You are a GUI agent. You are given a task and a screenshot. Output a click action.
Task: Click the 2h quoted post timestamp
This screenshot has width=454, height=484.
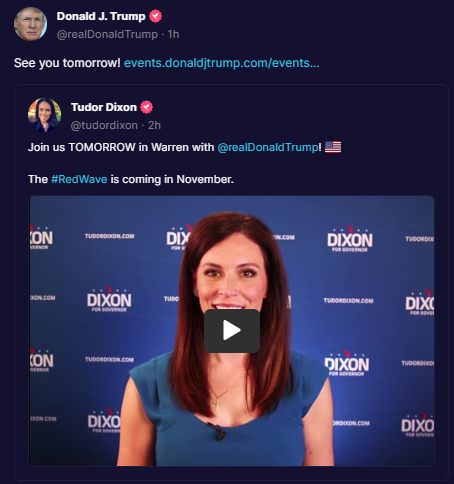coord(154,125)
